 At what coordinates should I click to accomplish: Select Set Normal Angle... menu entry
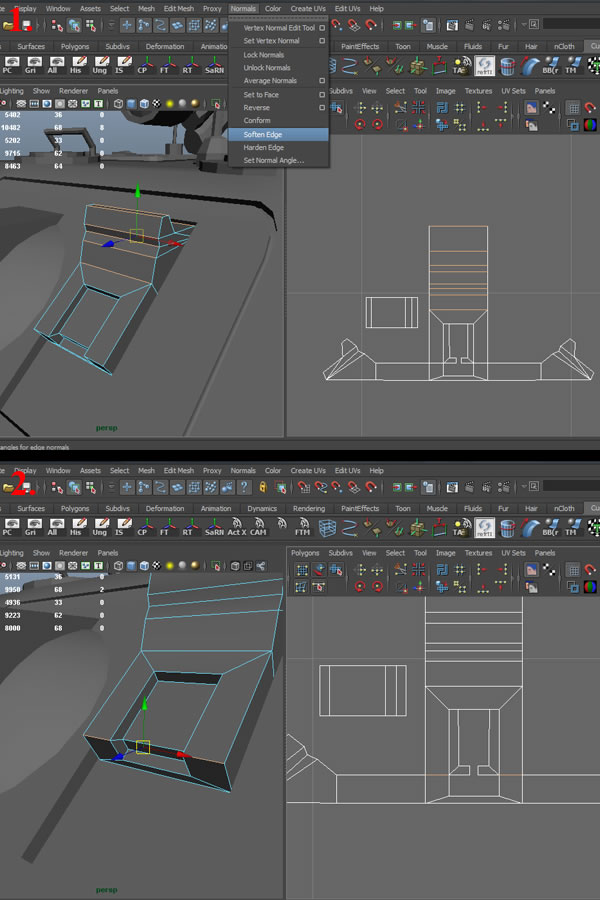pyautogui.click(x=278, y=161)
